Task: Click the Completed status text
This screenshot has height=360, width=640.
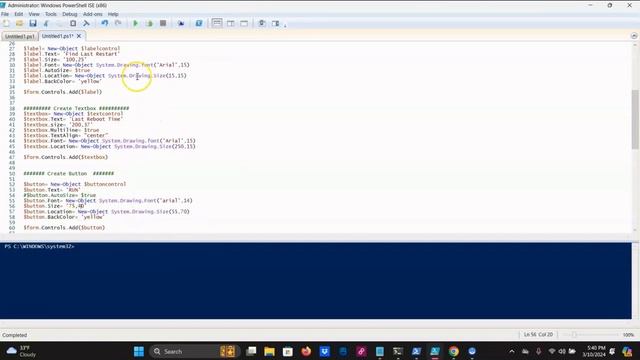Action: pyautogui.click(x=14, y=335)
